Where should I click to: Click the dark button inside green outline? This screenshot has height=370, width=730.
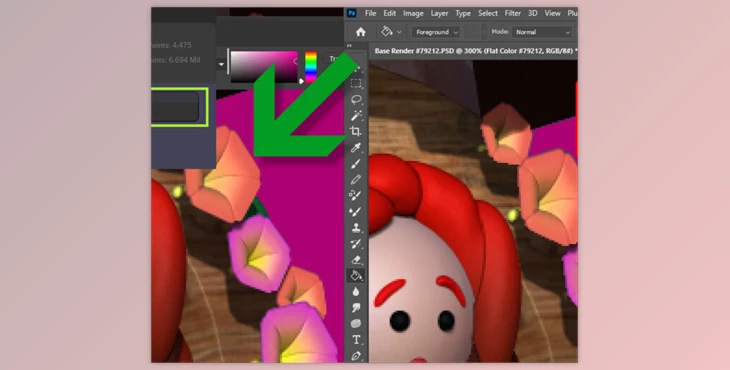[x=175, y=107]
